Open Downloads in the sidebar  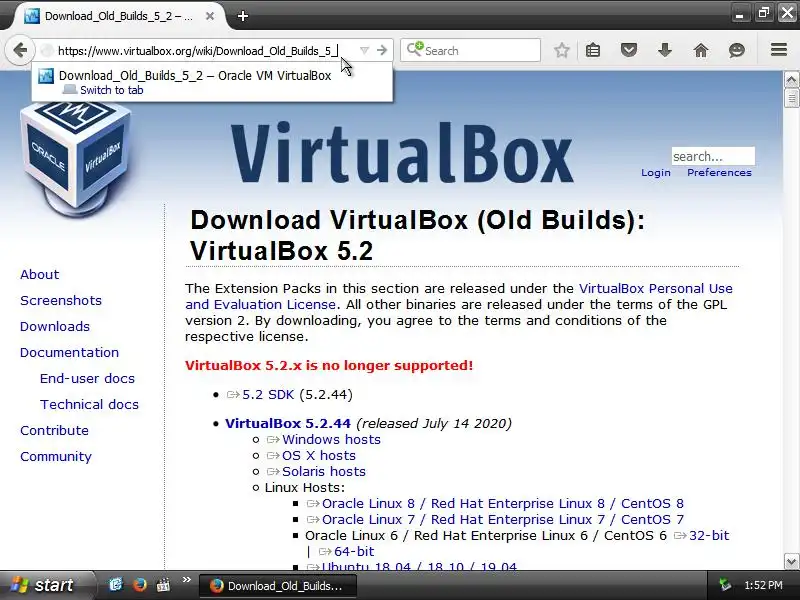[55, 327]
